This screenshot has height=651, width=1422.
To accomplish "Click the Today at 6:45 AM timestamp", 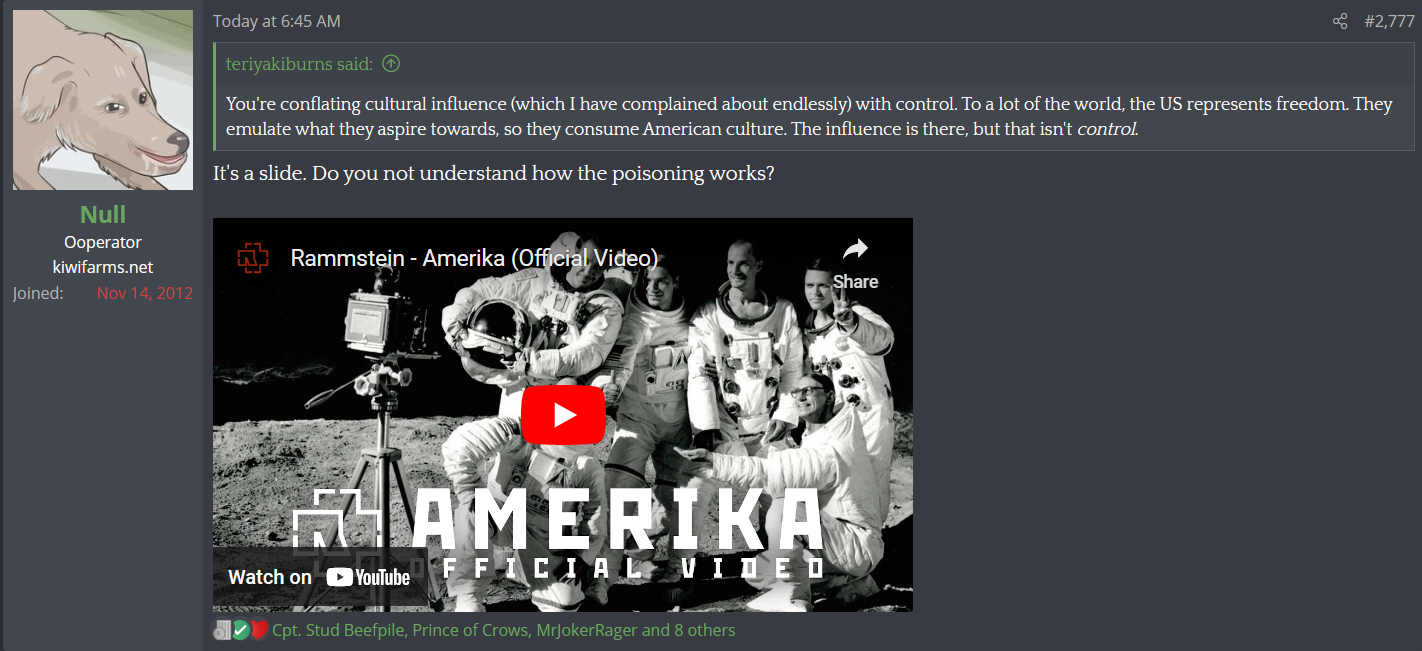I will pyautogui.click(x=277, y=21).
